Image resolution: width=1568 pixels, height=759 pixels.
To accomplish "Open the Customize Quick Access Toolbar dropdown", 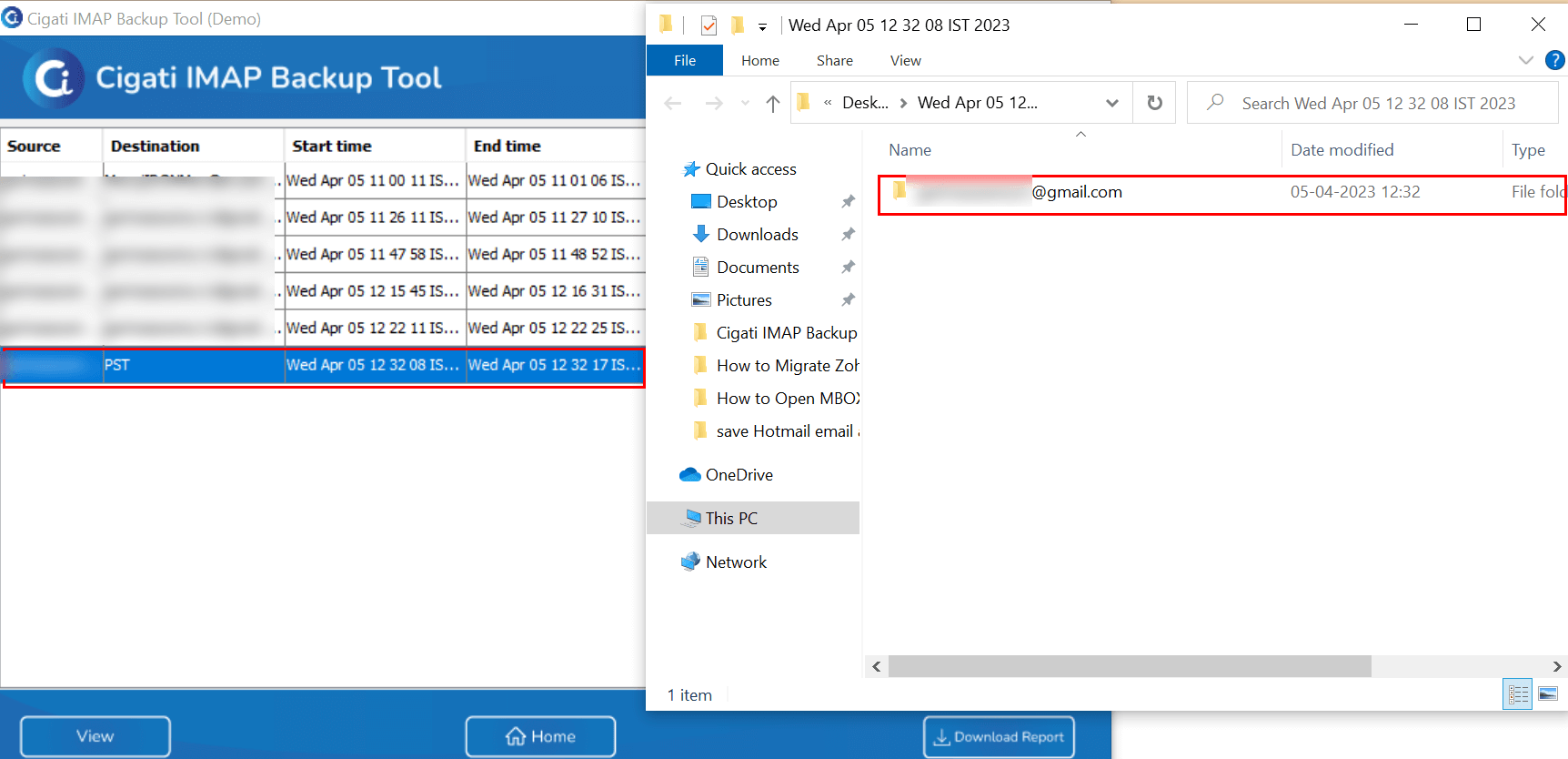I will coord(762,26).
